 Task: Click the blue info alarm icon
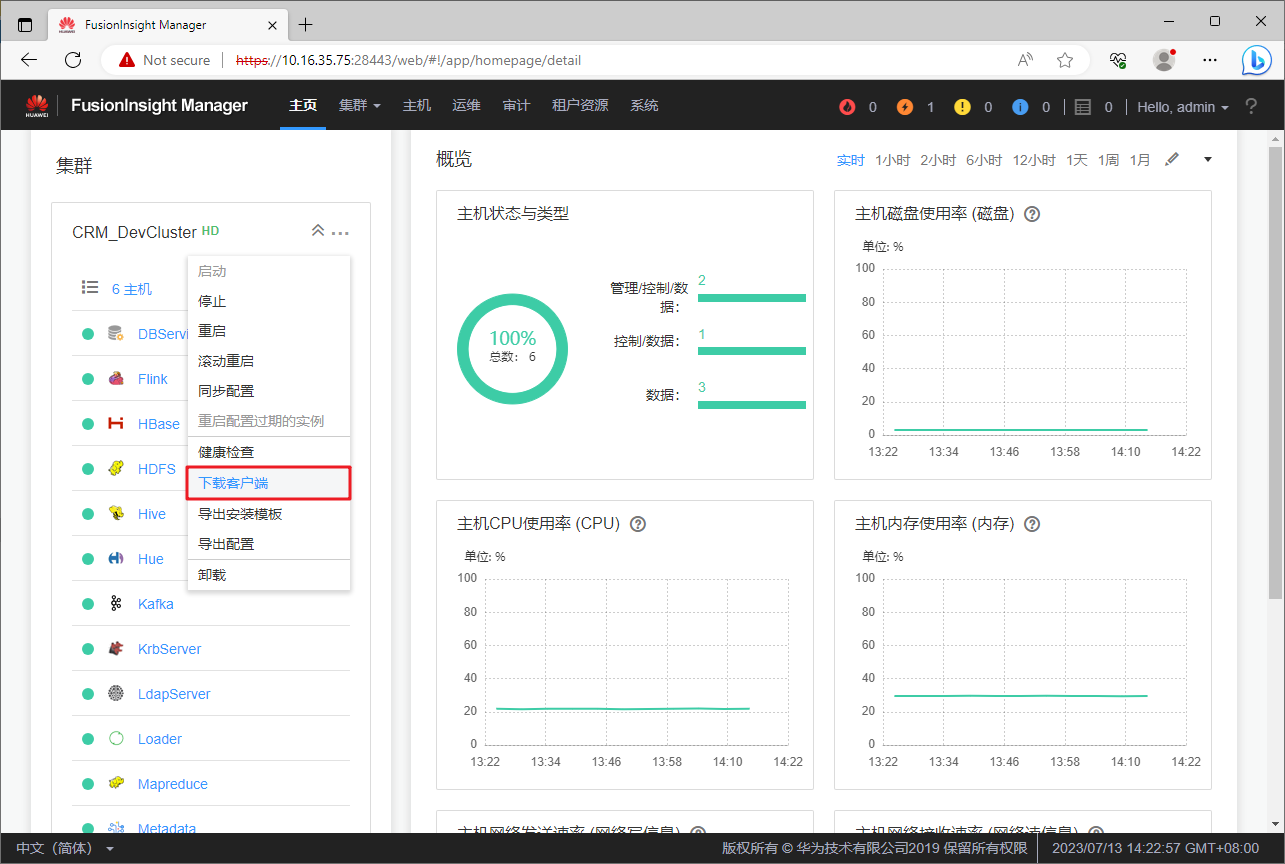pos(1020,106)
